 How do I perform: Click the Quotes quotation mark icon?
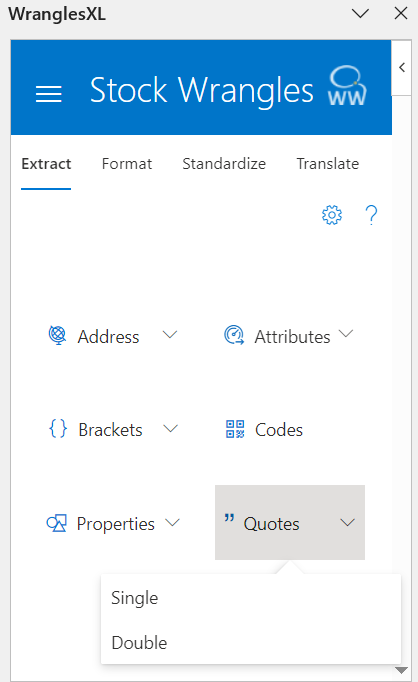pos(229,518)
